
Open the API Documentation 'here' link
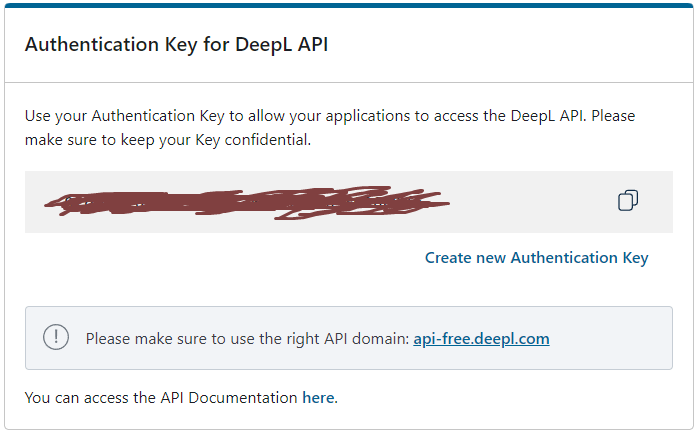point(318,397)
